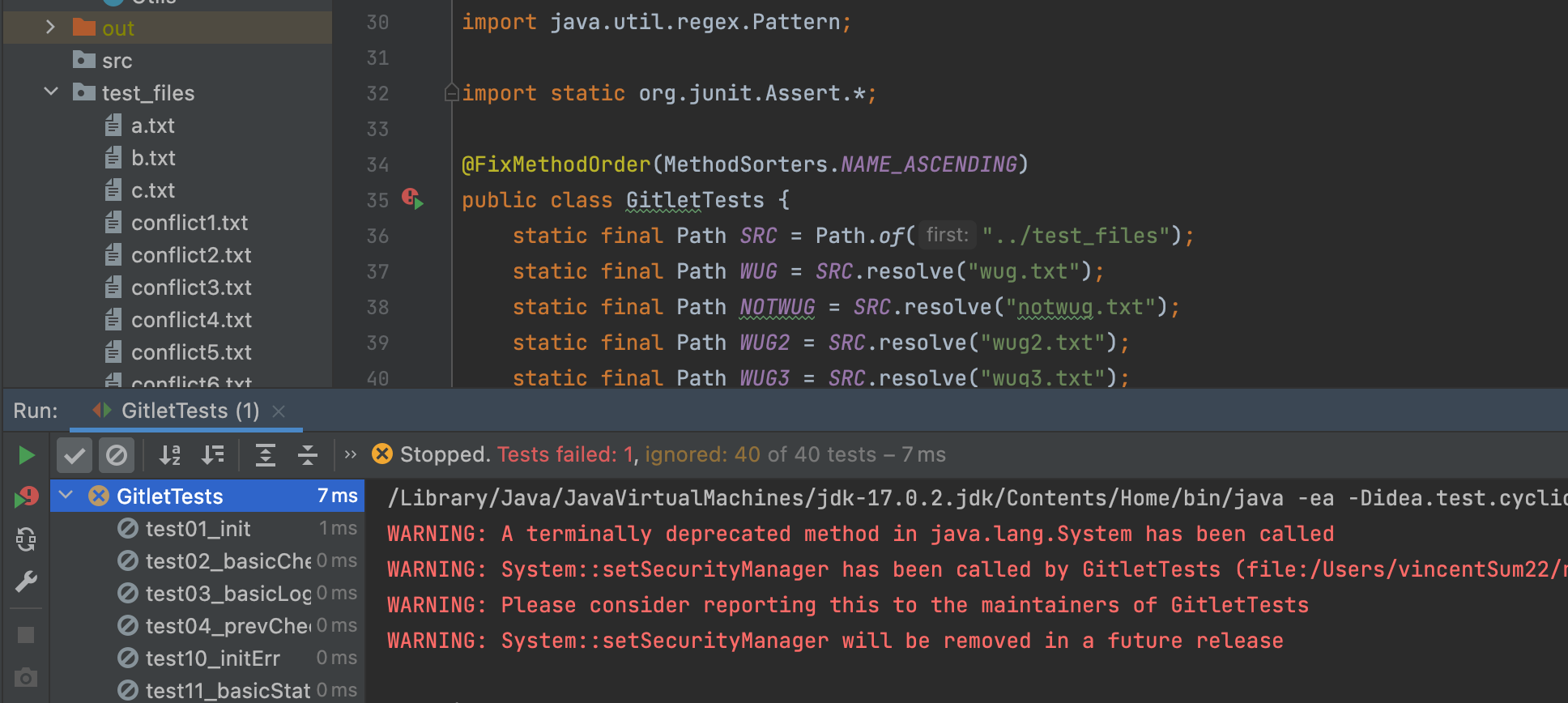Sort tests by duration
Screen dimensions: 1568x703
pos(213,455)
